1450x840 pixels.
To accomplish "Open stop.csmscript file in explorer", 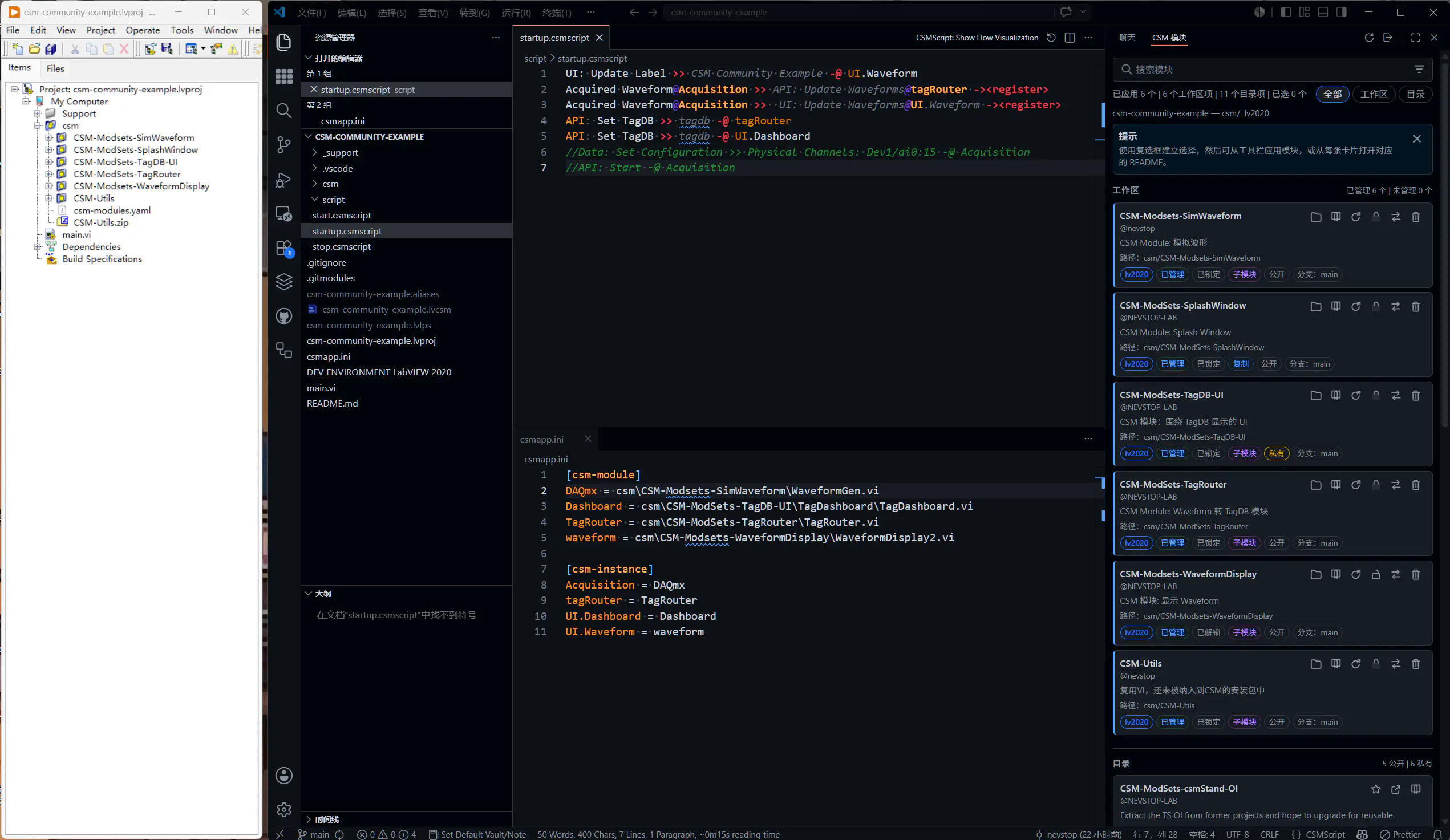I will click(x=341, y=246).
